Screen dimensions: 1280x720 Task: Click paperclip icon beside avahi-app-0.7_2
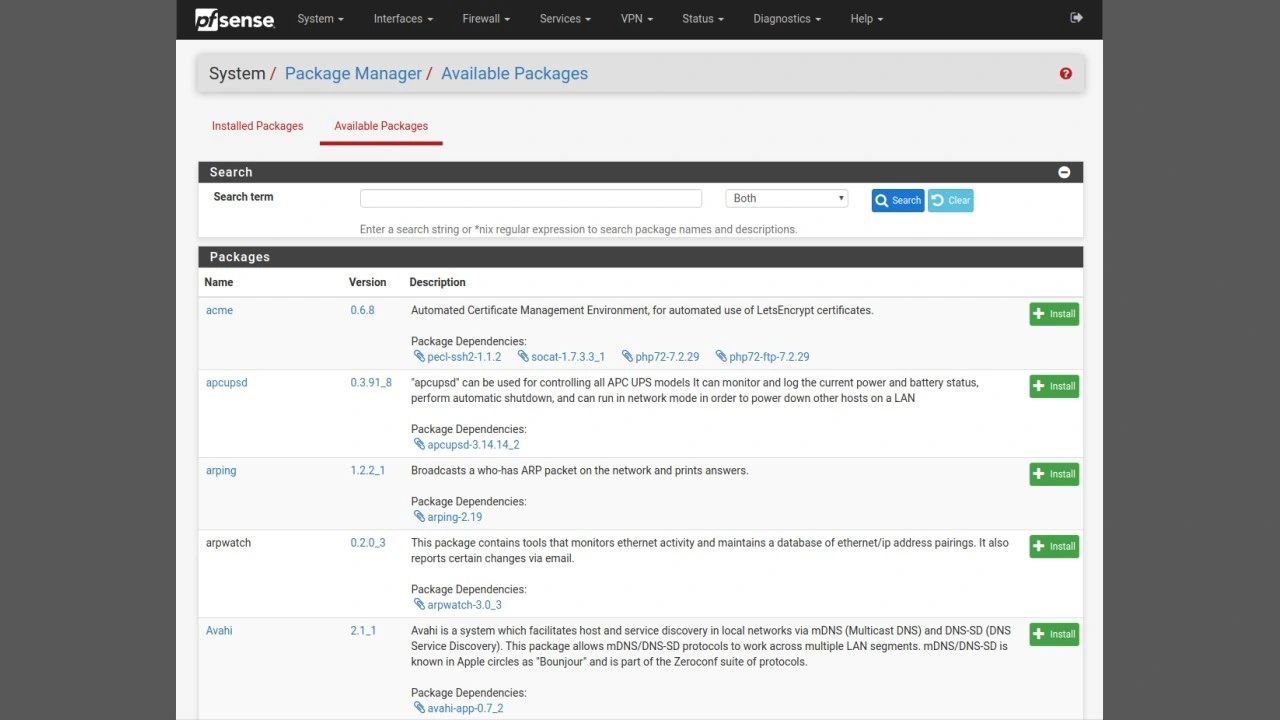pyautogui.click(x=419, y=708)
